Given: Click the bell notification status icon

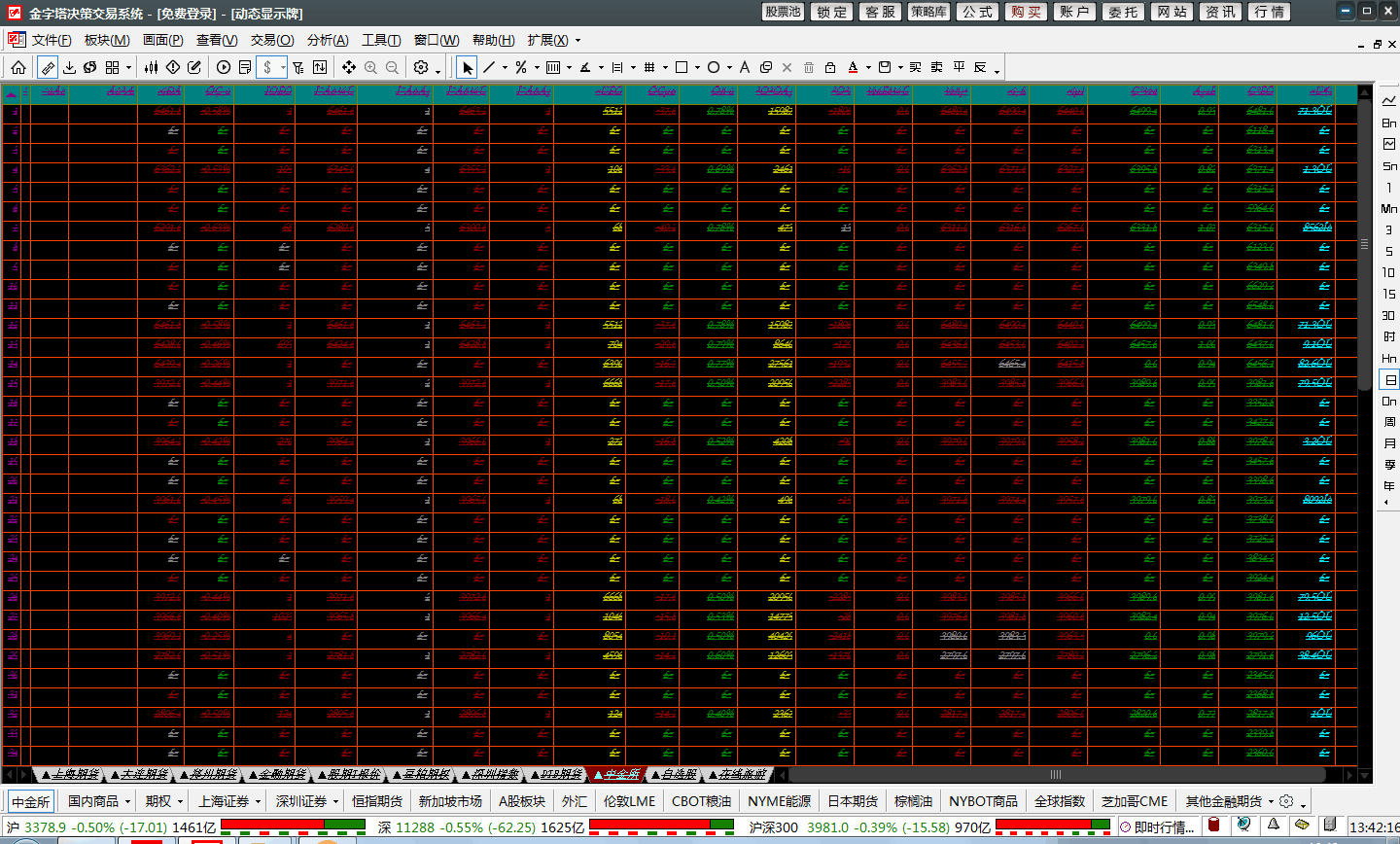Looking at the screenshot, I should (x=1273, y=826).
